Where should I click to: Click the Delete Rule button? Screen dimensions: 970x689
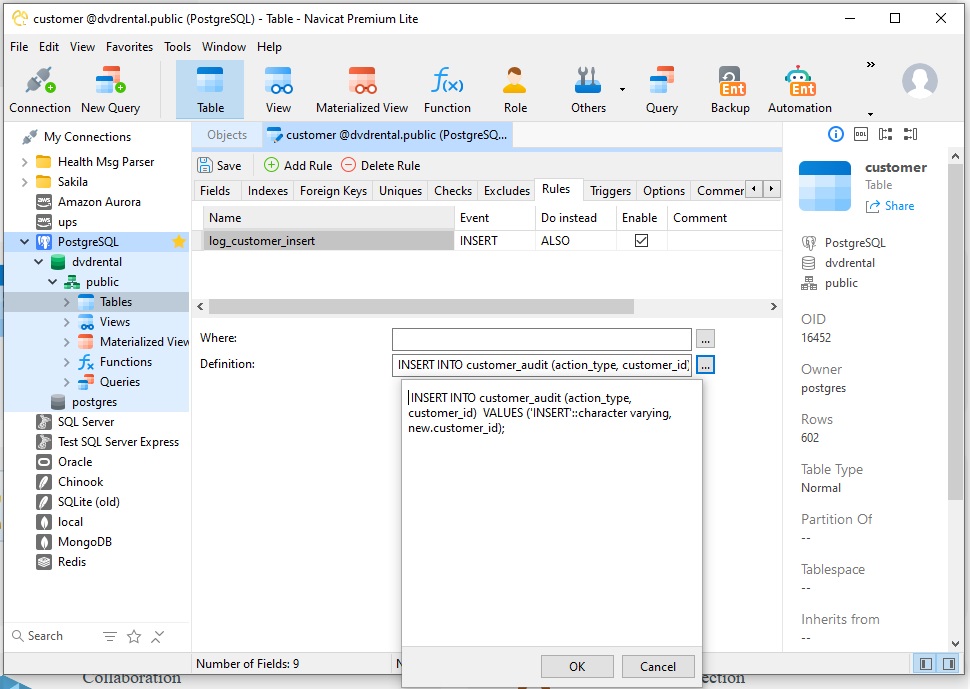coord(381,165)
